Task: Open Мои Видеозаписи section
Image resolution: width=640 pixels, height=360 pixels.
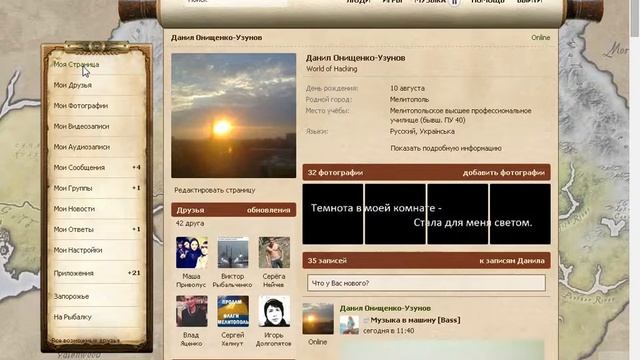Action: point(81,127)
